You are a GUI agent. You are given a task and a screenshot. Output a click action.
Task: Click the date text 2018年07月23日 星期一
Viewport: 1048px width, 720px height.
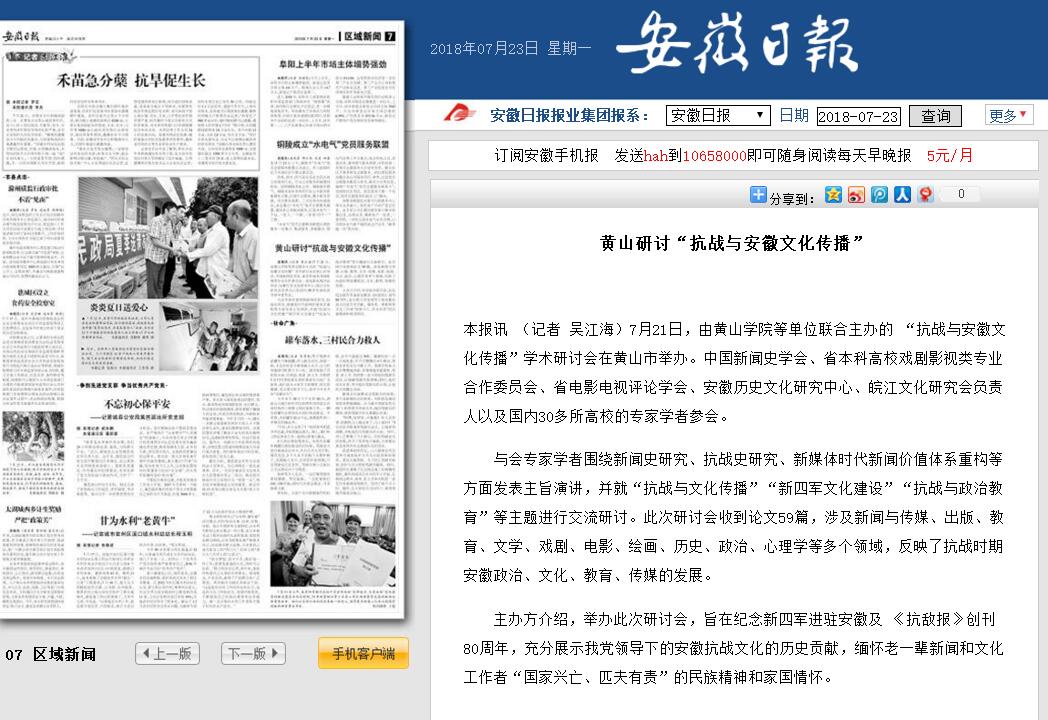511,48
